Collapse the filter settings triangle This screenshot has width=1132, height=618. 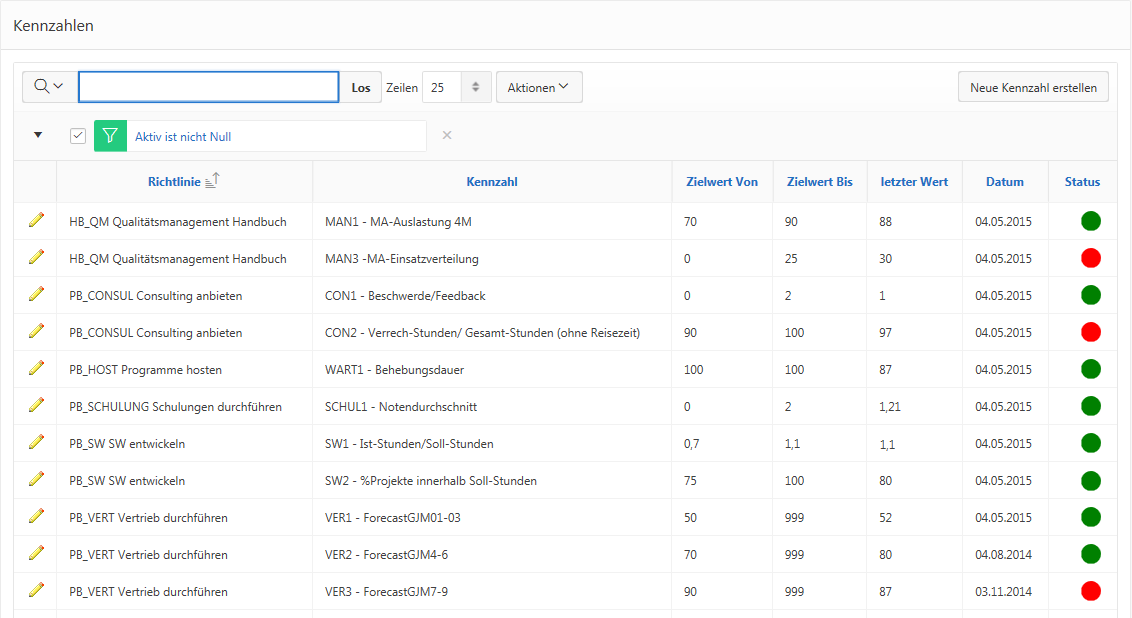pyautogui.click(x=38, y=135)
